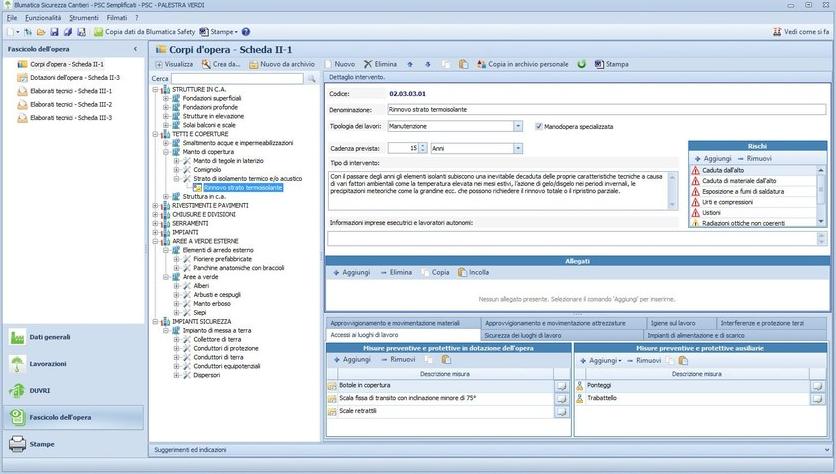The height and width of the screenshot is (474, 836).
Task: Click the move down arrow icon
Action: point(428,64)
